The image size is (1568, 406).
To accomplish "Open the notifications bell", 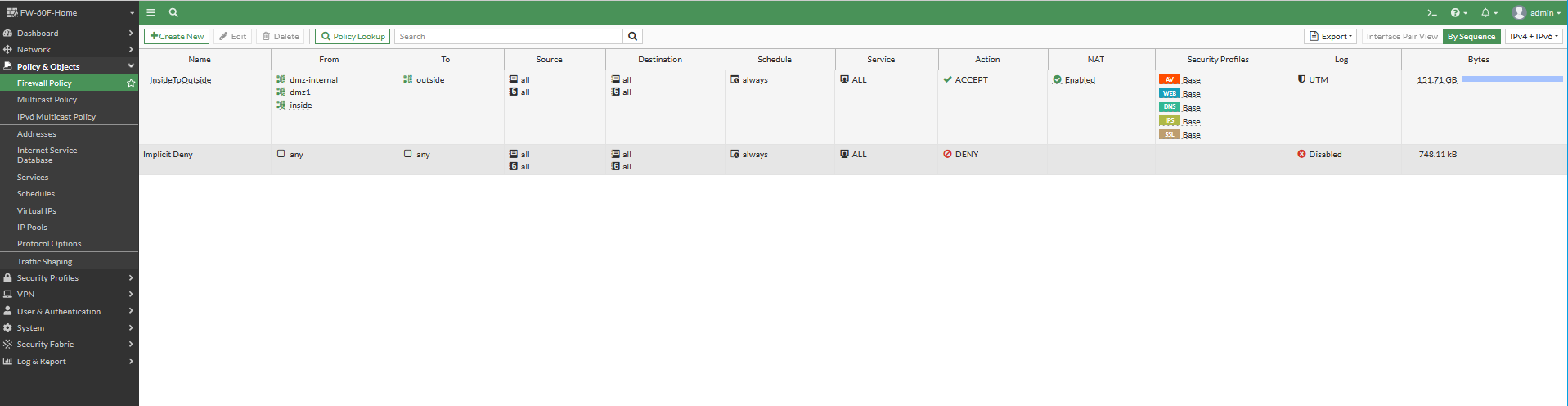I will tap(1486, 12).
